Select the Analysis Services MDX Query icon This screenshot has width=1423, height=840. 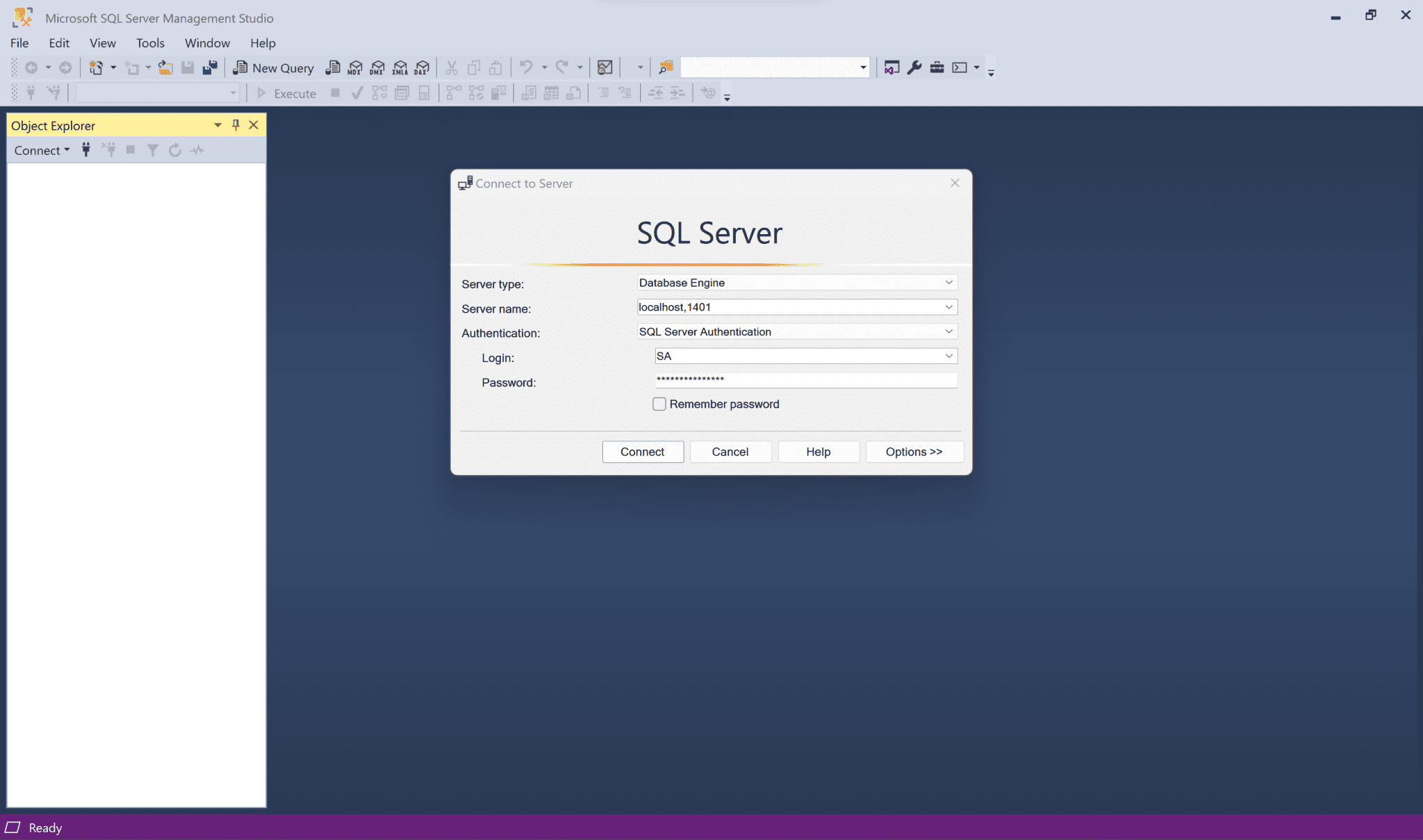point(354,67)
